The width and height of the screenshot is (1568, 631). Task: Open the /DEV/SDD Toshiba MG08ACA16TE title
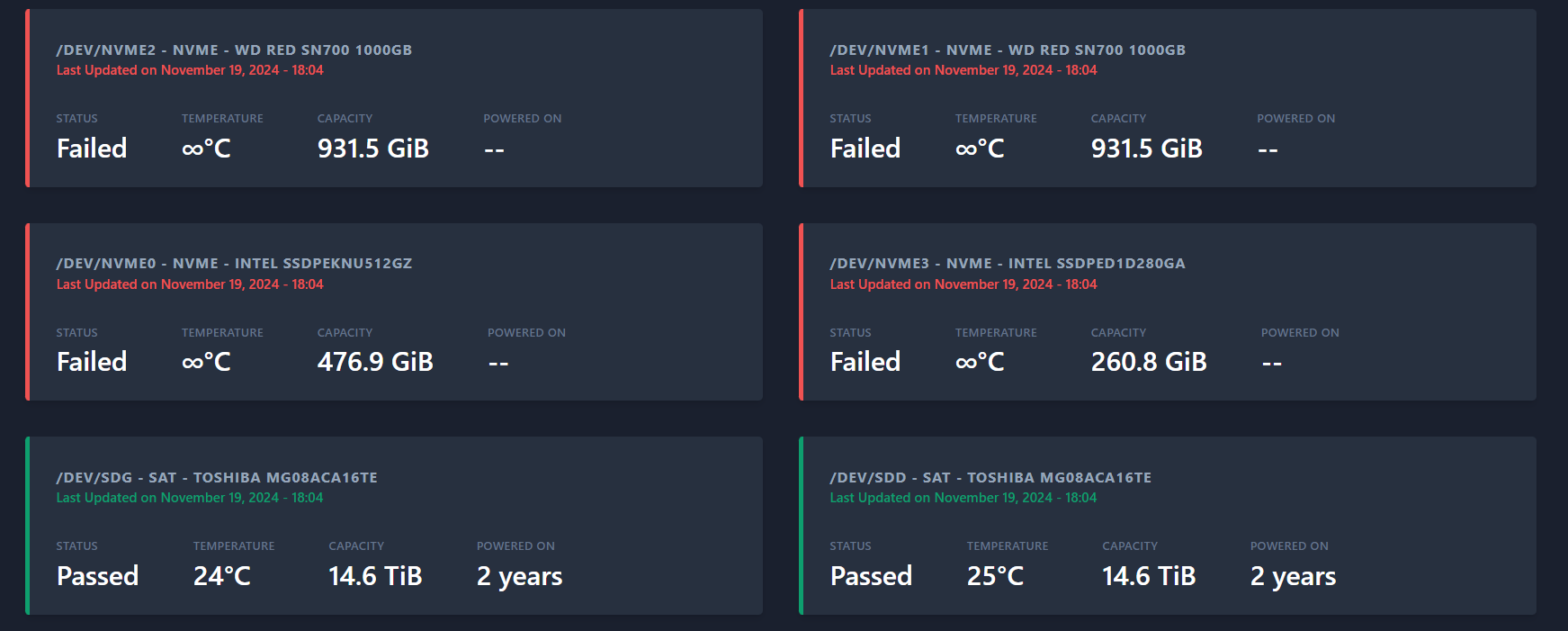(990, 478)
